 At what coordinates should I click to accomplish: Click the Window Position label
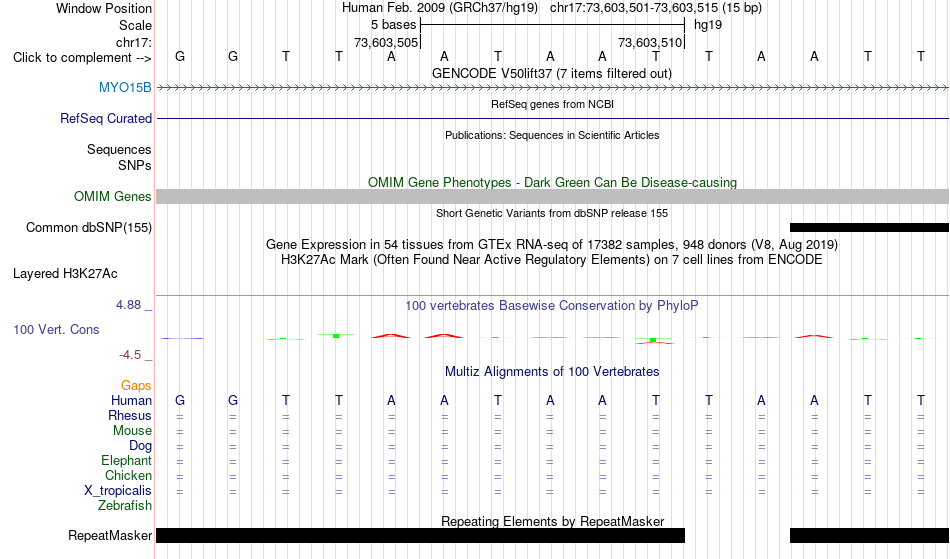click(x=104, y=8)
